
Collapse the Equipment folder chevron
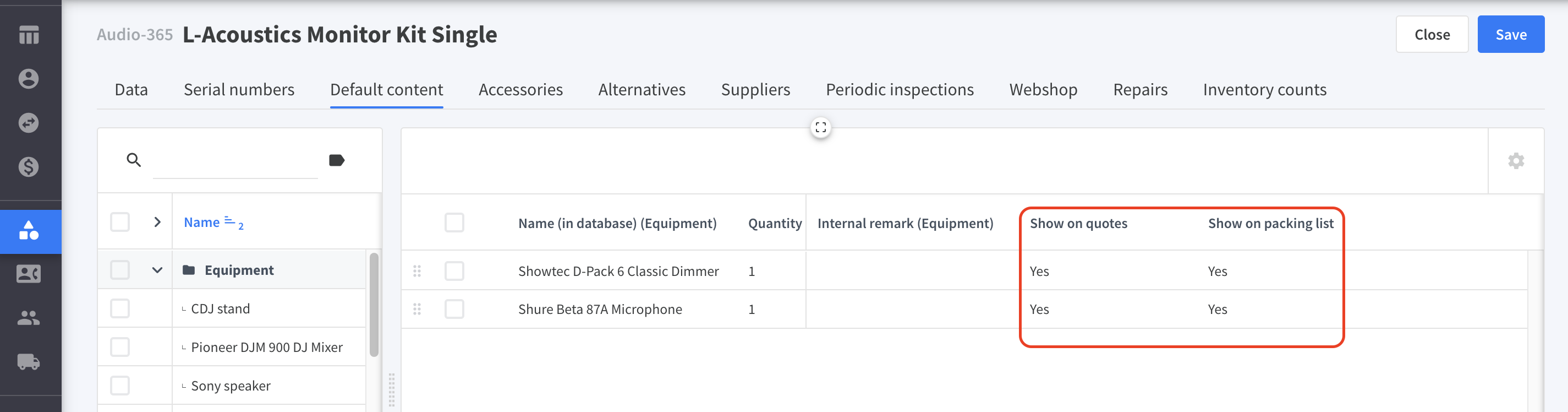(157, 270)
